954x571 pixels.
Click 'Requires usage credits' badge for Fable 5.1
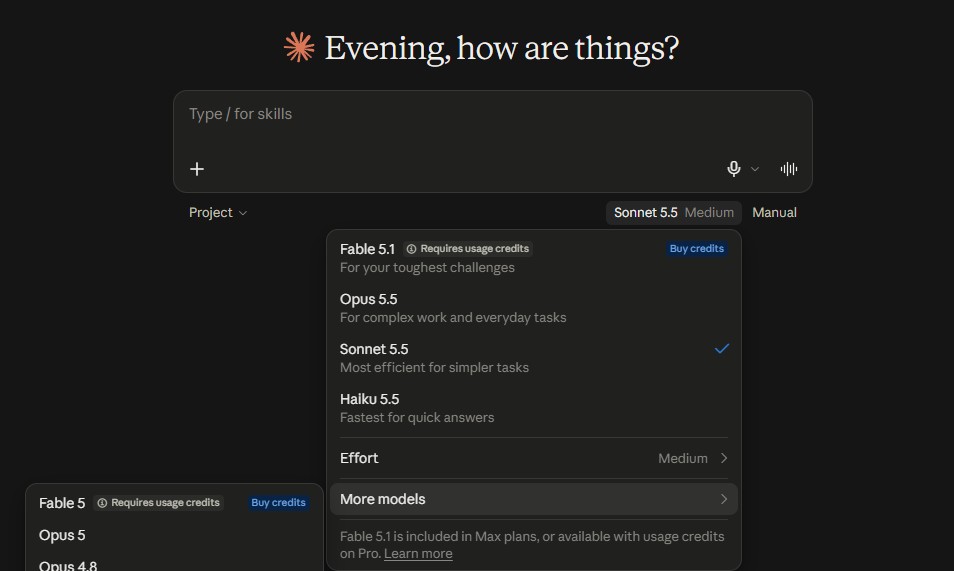(468, 248)
